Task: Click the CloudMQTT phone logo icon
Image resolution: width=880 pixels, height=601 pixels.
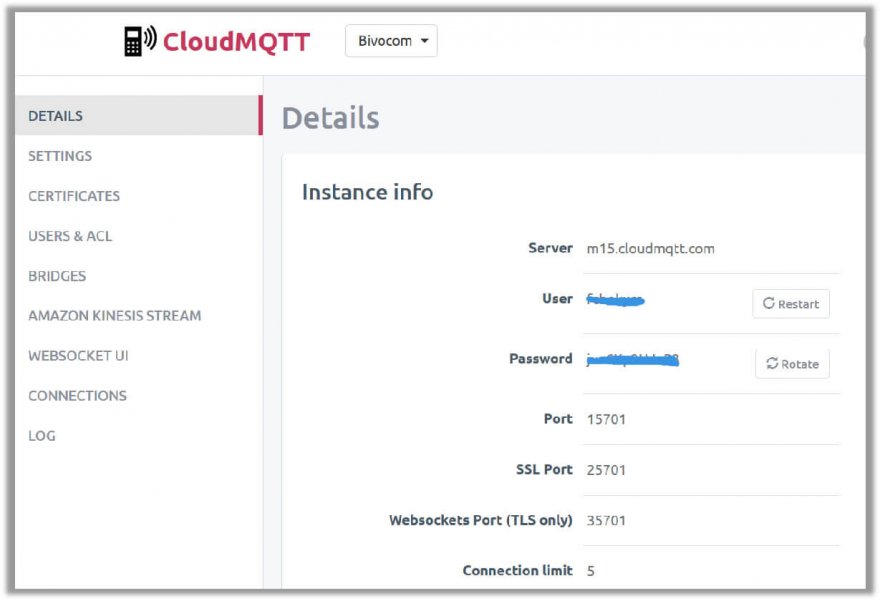Action: click(140, 41)
